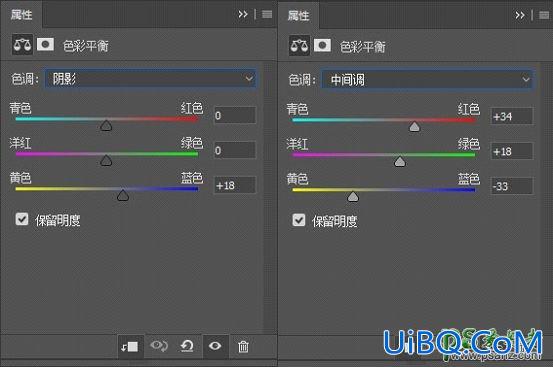Select layer mask icon in Shadows panel
The height and width of the screenshot is (367, 553).
pyautogui.click(x=45, y=44)
